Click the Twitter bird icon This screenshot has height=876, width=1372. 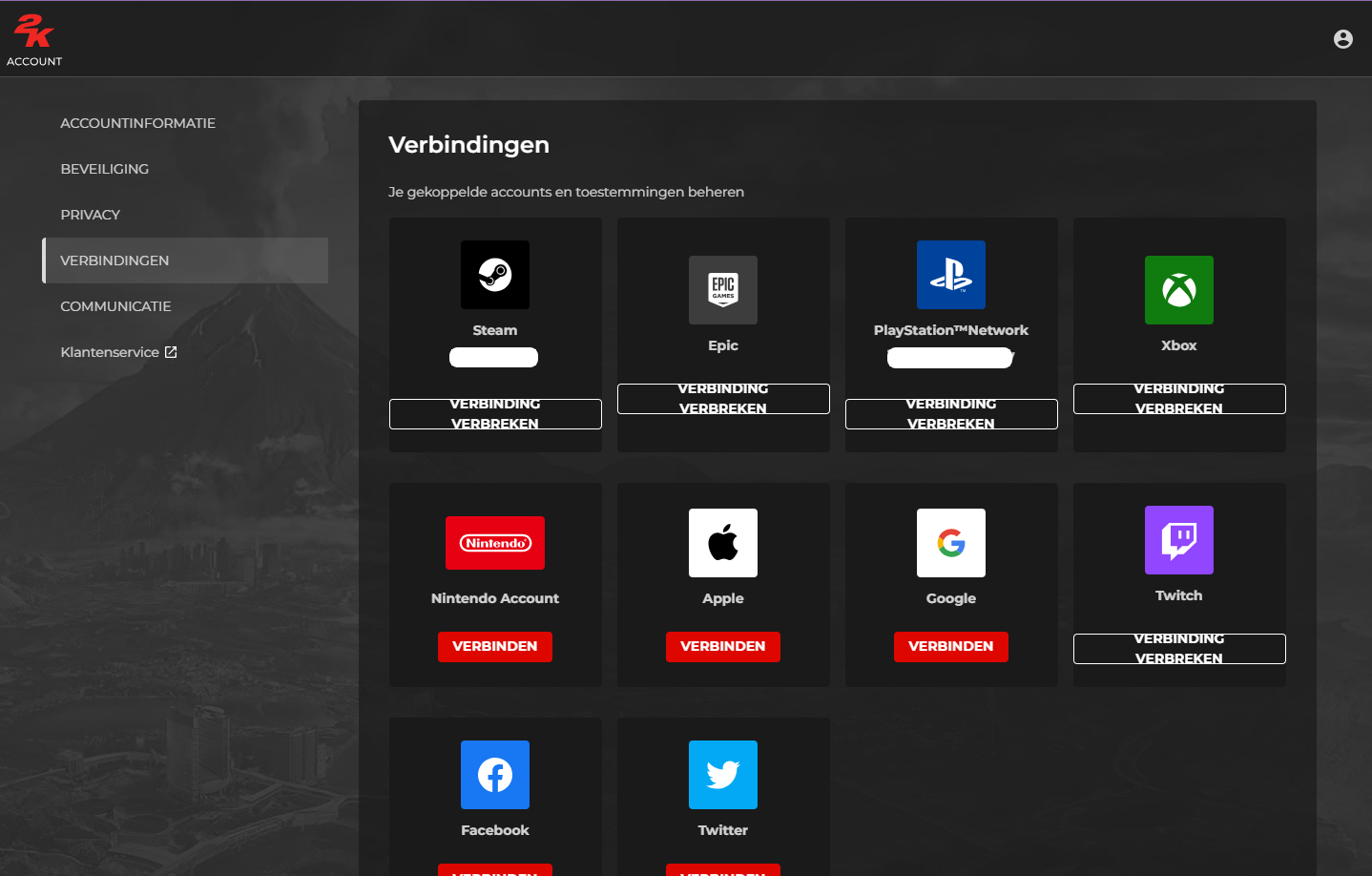click(x=723, y=775)
